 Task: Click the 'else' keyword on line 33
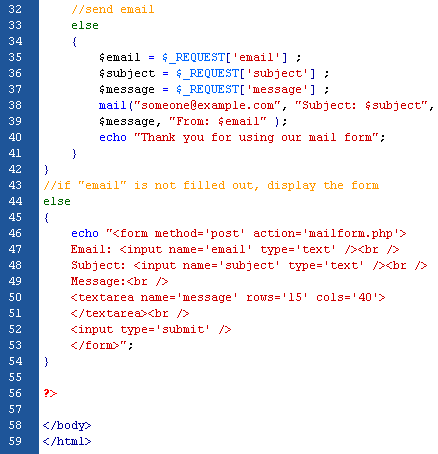pyautogui.click(x=85, y=25)
